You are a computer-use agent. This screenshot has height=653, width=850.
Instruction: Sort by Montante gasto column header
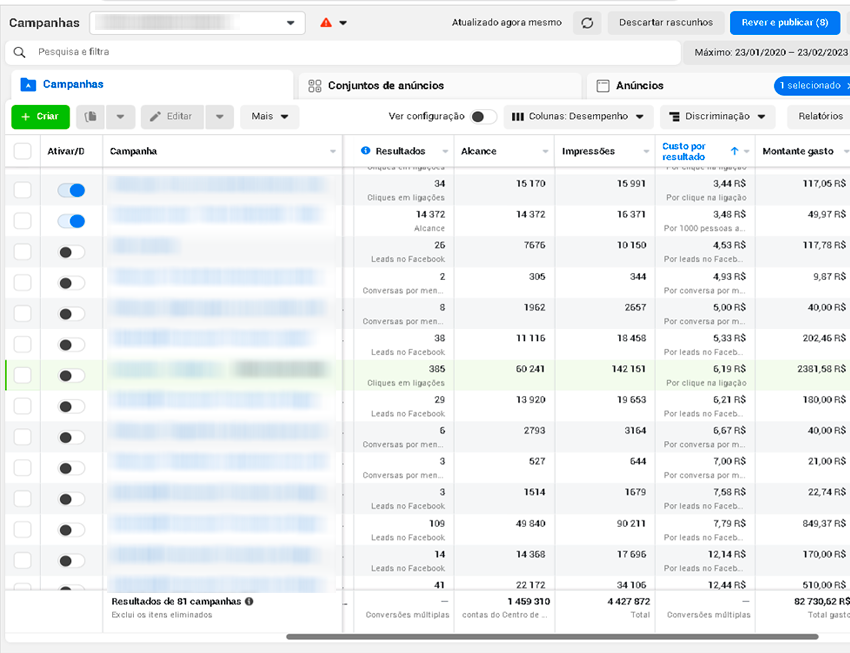[797, 151]
